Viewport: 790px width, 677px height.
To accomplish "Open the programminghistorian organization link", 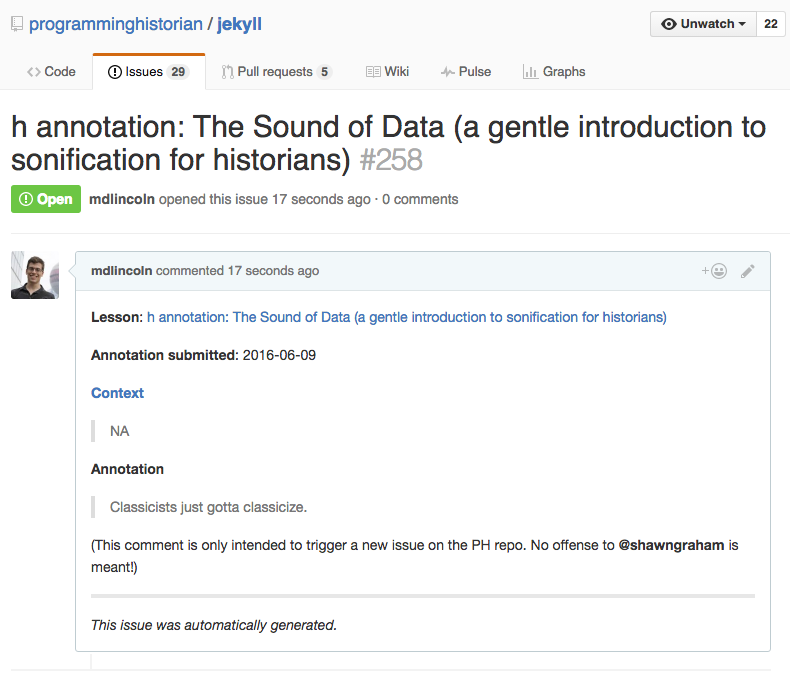I will click(116, 24).
